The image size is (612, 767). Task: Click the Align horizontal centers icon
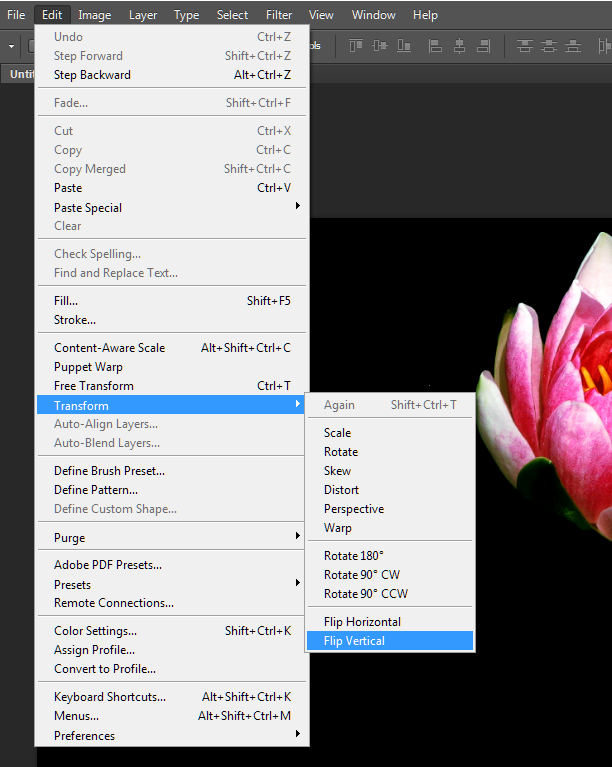pos(459,46)
